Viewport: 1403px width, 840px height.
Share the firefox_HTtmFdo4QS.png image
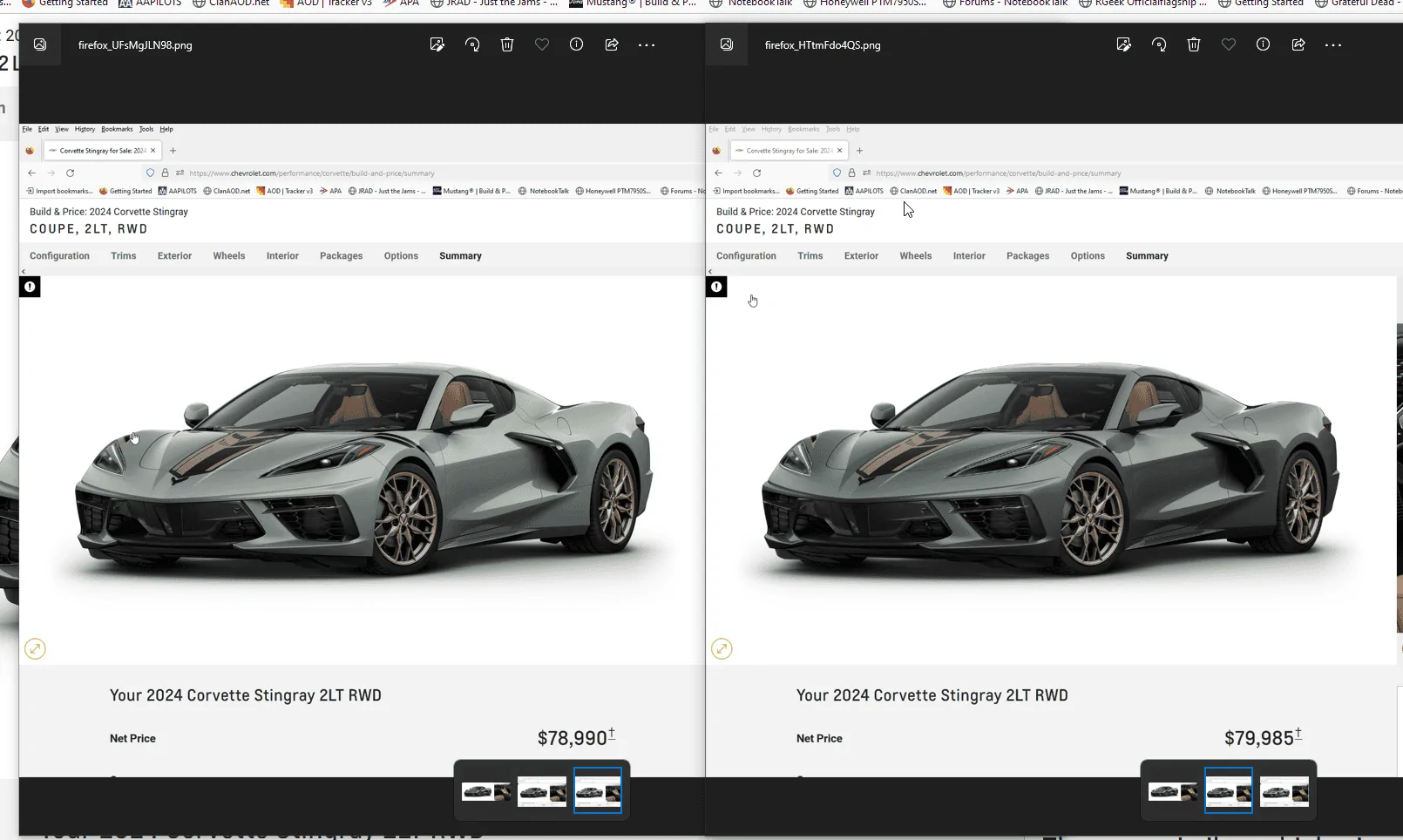coord(1298,44)
